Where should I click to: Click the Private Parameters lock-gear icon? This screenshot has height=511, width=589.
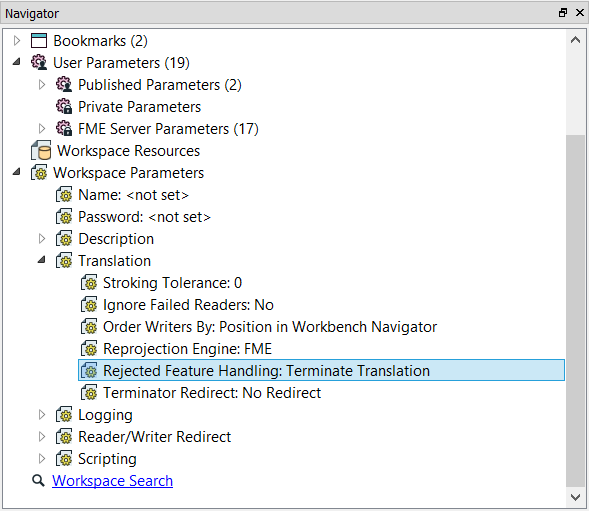tap(64, 107)
